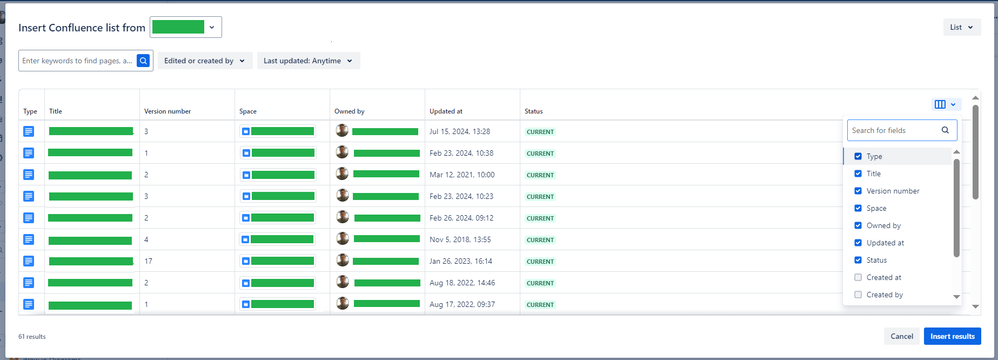998x360 pixels.
Task: Expand Last updated: Anytime filter
Action: pos(309,60)
